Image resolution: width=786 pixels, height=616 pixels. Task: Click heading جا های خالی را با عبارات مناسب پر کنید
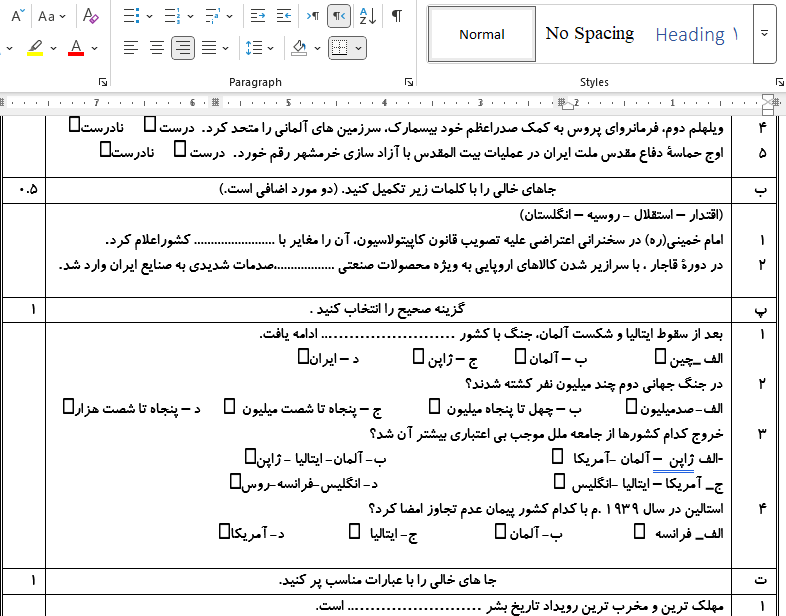click(x=387, y=580)
